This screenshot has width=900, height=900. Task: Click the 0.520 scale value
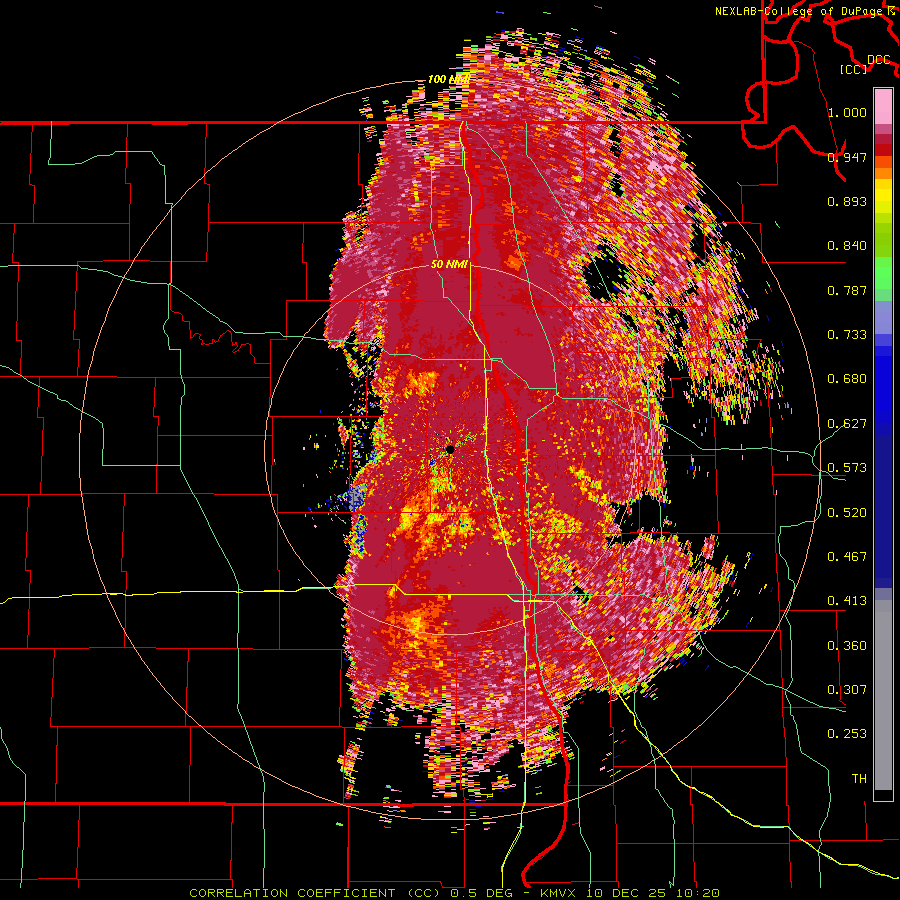(847, 513)
